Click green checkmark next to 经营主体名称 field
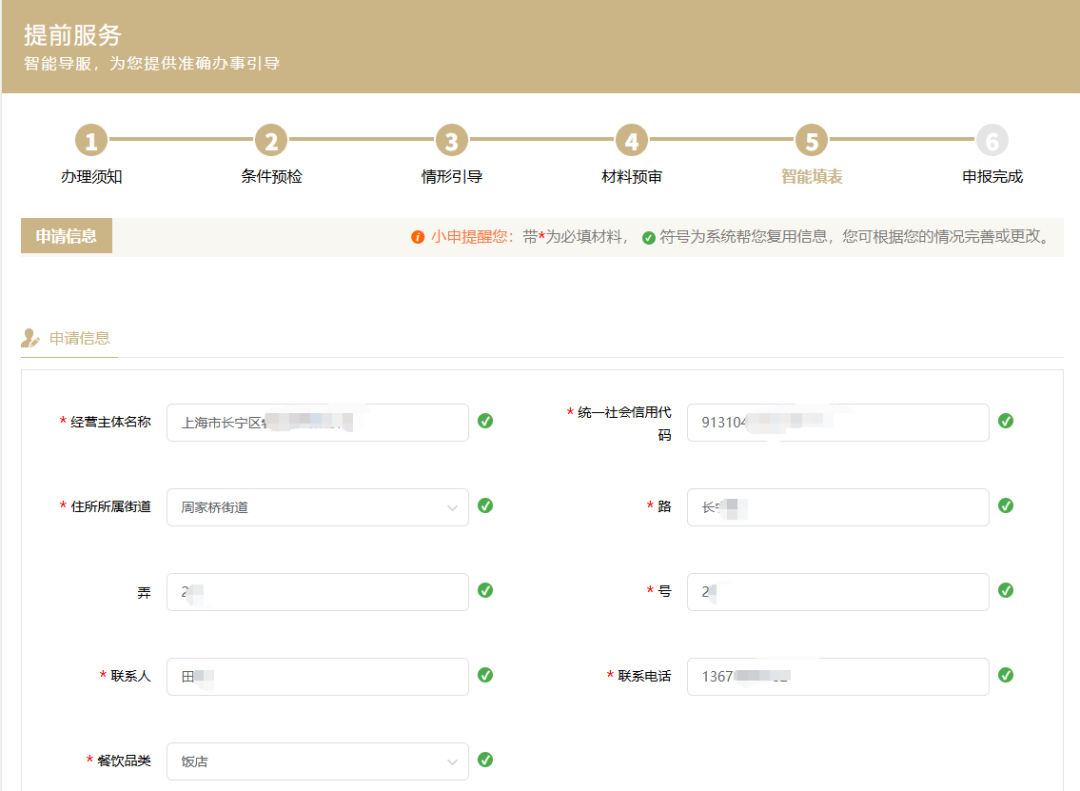Viewport: 1080px width, 791px height. (485, 421)
